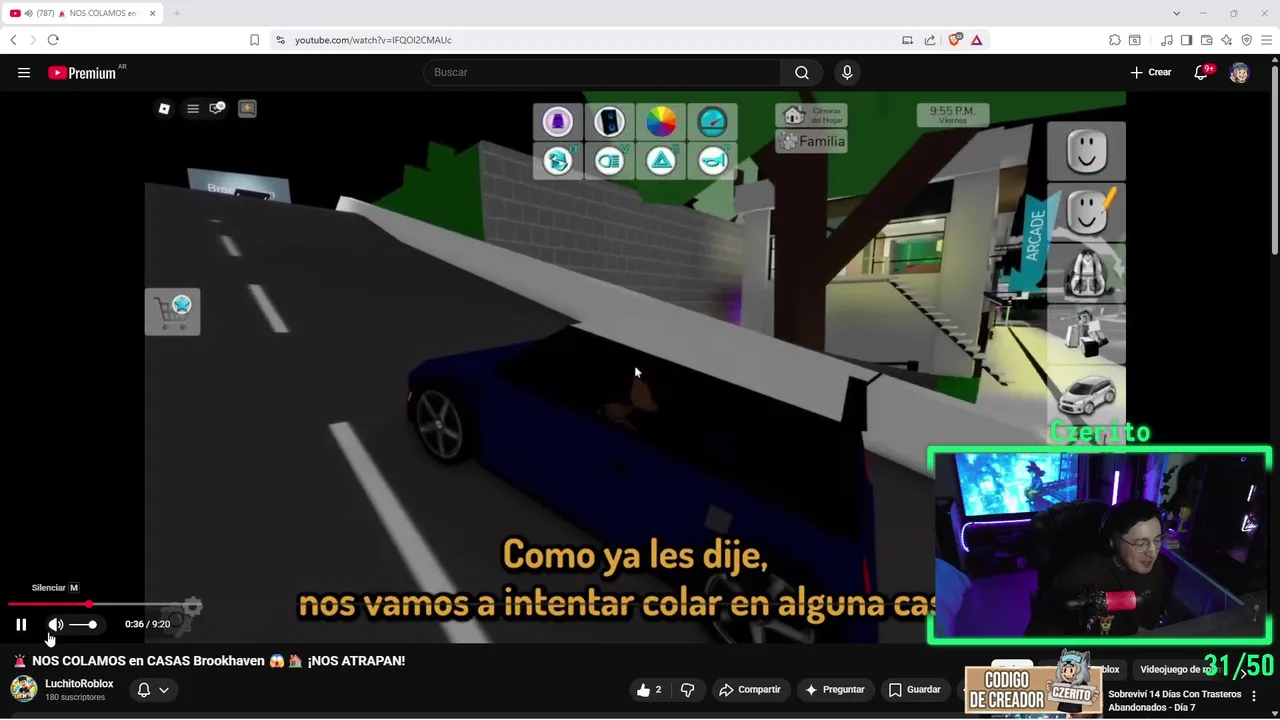Open the browser extensions puzzle icon
The width and height of the screenshot is (1280, 720).
coord(1115,40)
